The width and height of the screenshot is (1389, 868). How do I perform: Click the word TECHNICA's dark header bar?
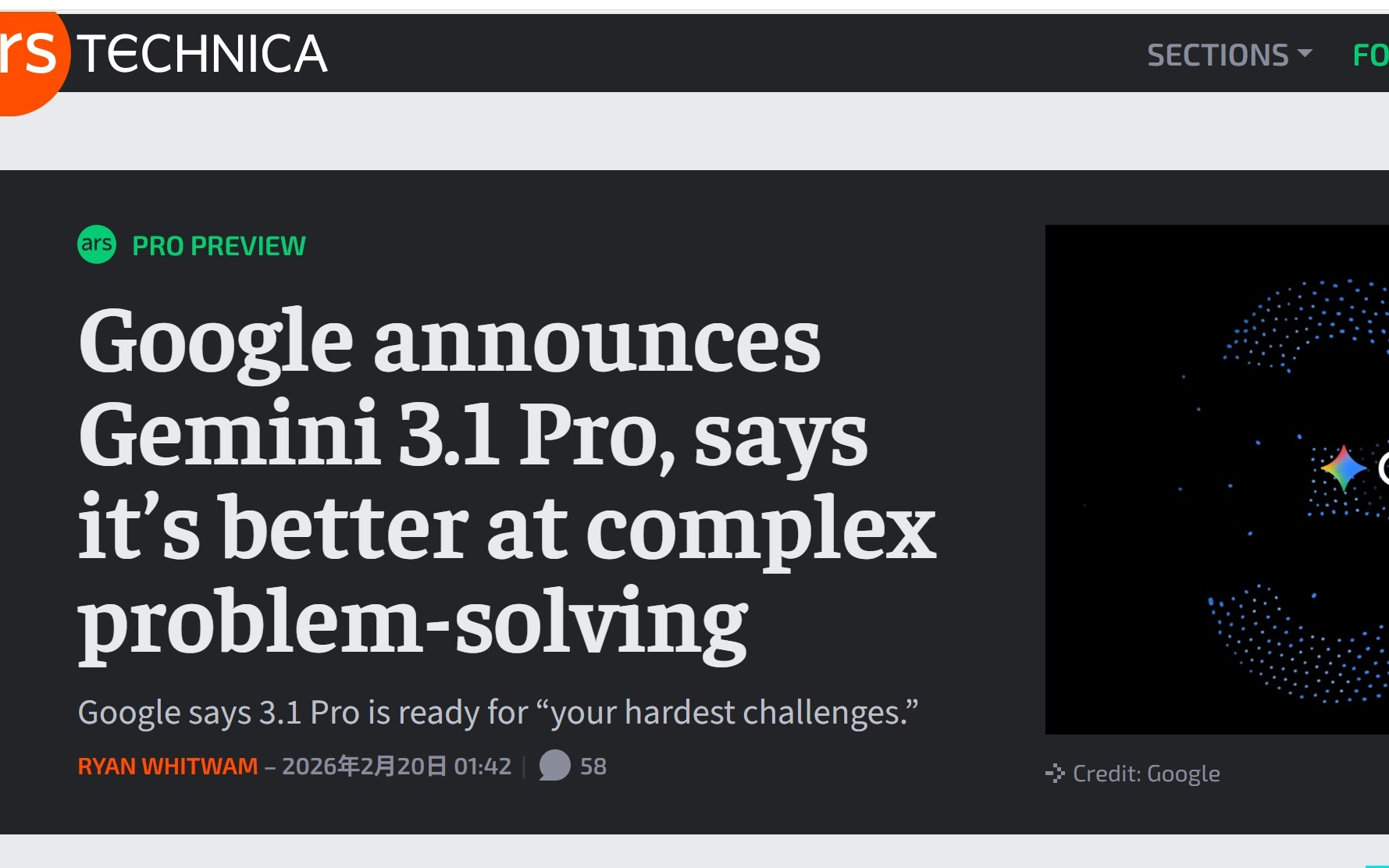coord(703,54)
